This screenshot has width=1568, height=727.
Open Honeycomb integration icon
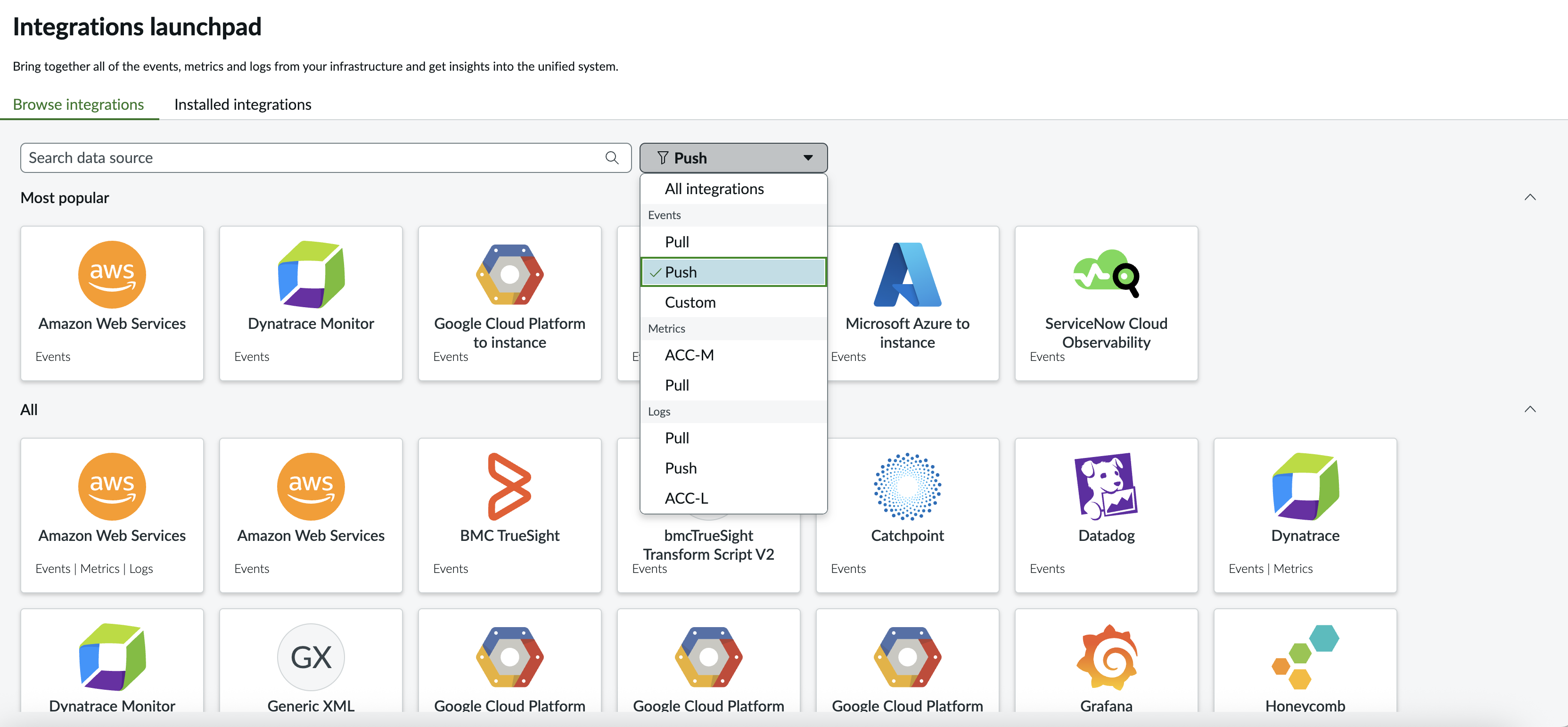click(1305, 657)
